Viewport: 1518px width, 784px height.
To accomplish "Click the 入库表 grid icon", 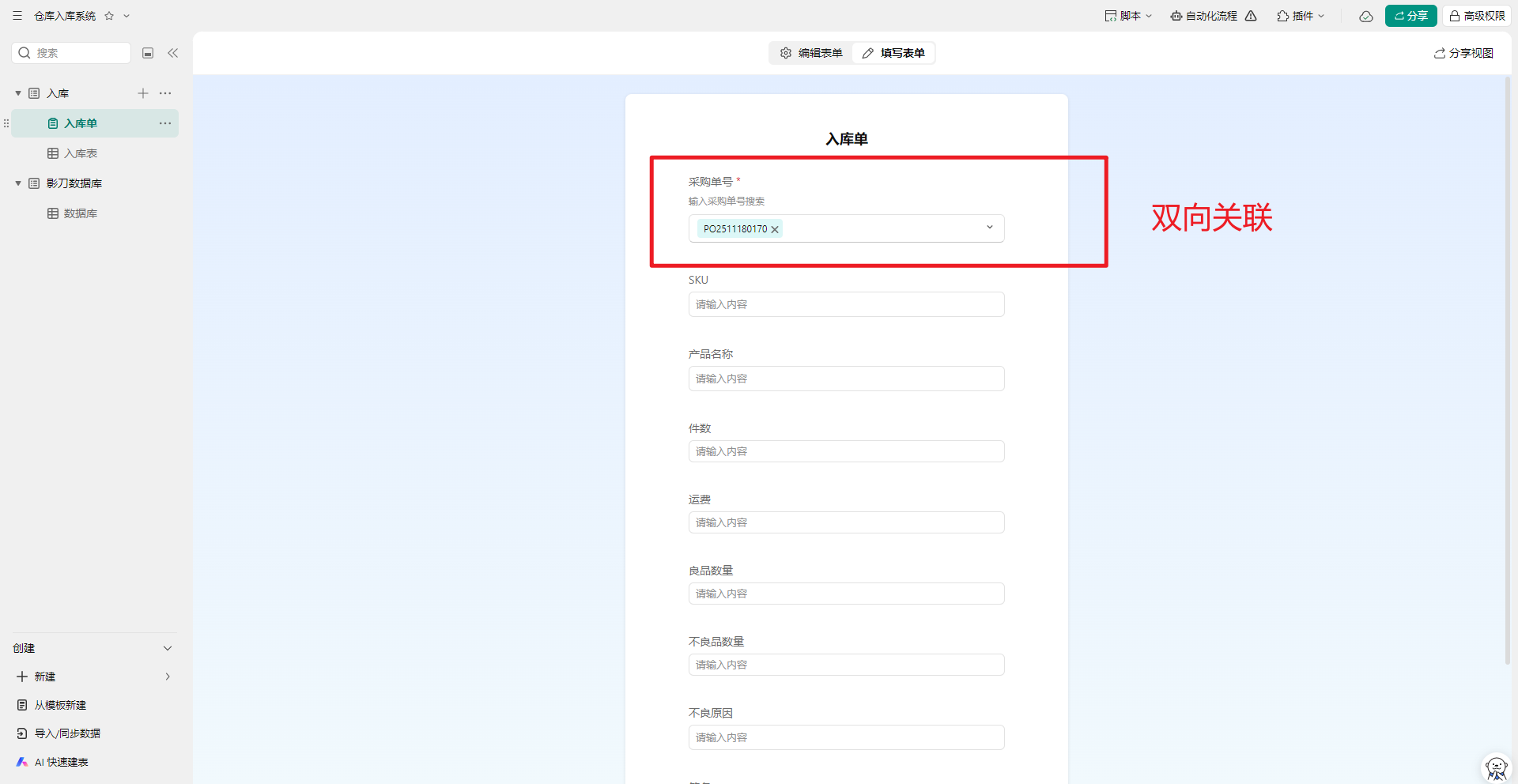I will [53, 153].
